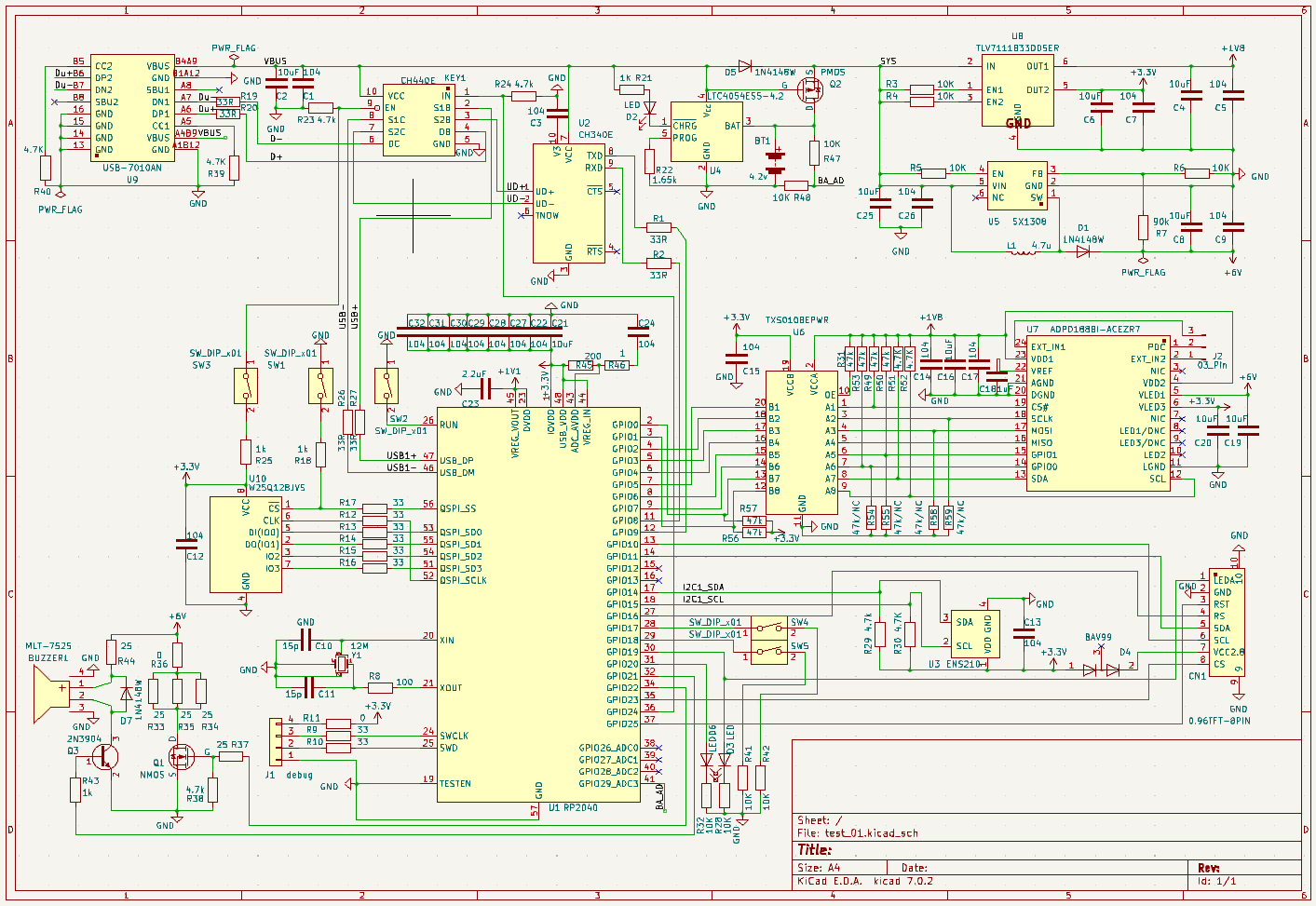The width and height of the screenshot is (1316, 906).
Task: Select resistor R37 25 ohm
Action: (231, 756)
